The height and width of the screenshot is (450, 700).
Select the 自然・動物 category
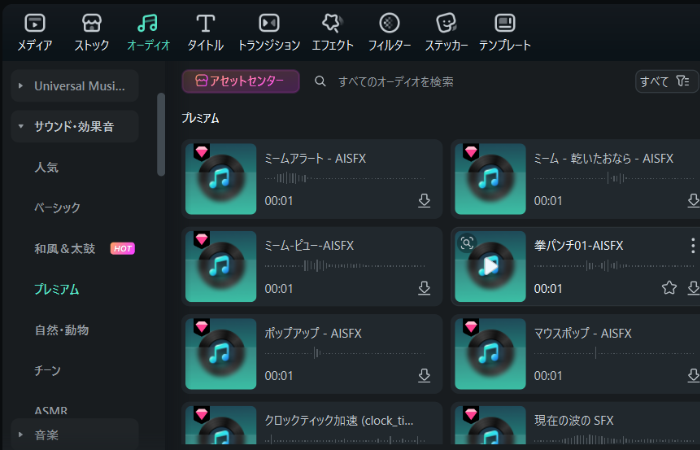point(62,330)
